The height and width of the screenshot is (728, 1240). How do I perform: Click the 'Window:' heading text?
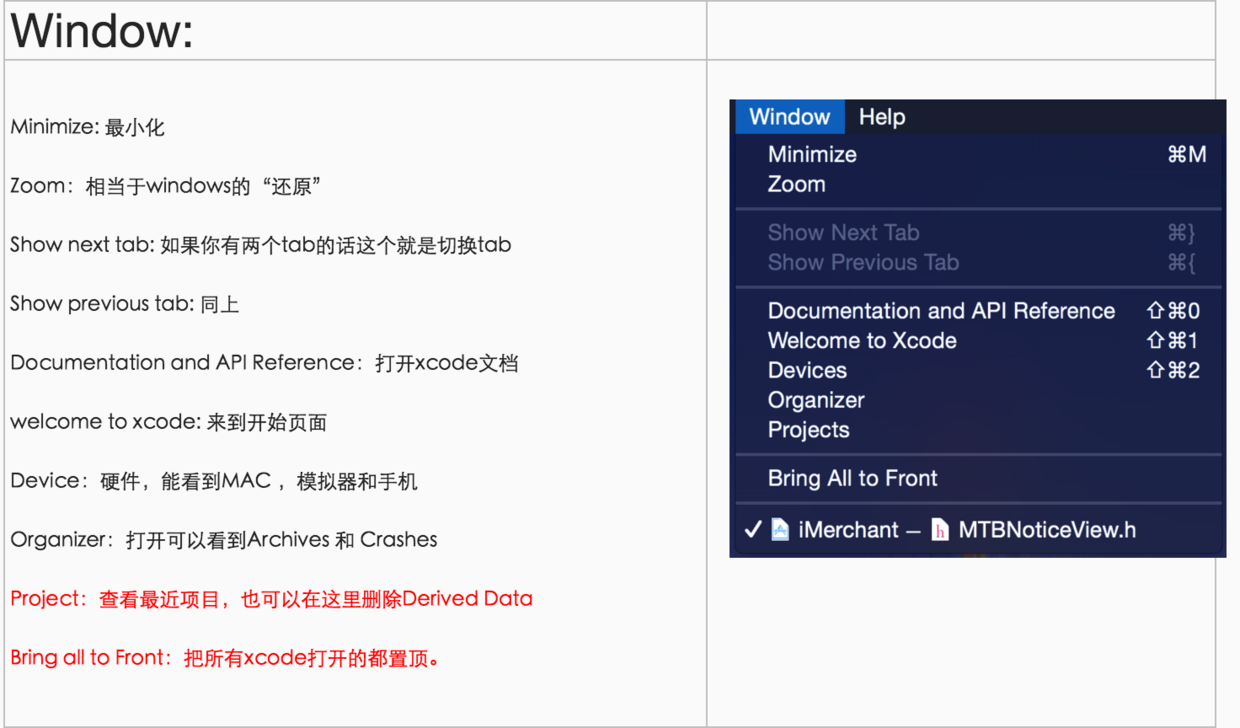click(102, 31)
